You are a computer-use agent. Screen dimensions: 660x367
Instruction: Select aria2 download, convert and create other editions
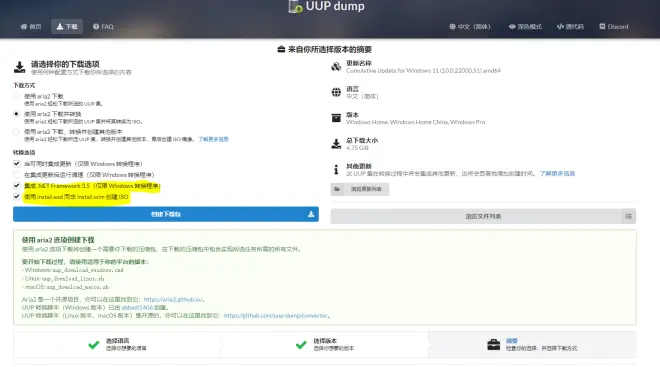[x=16, y=132]
